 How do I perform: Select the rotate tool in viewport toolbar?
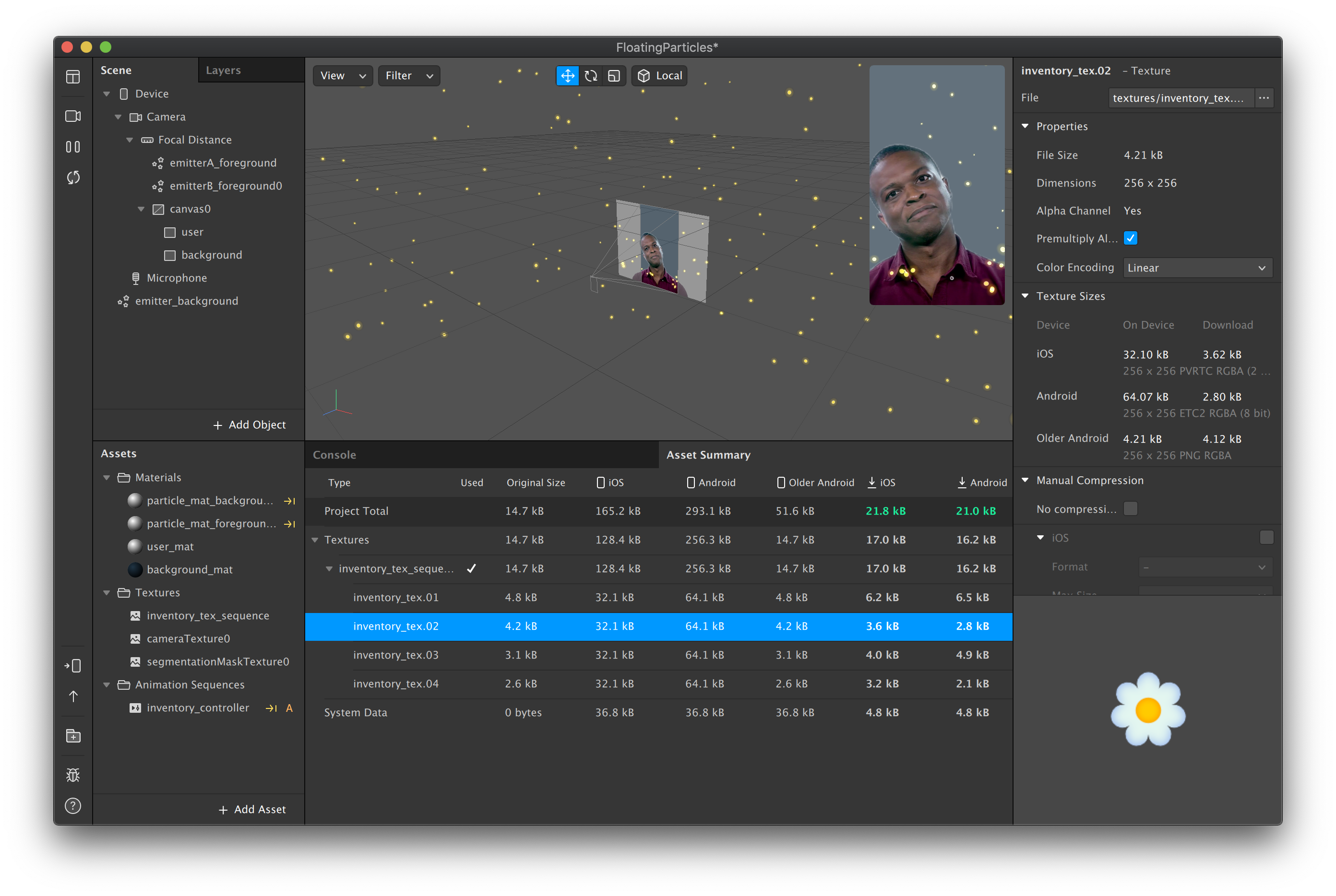pos(591,75)
